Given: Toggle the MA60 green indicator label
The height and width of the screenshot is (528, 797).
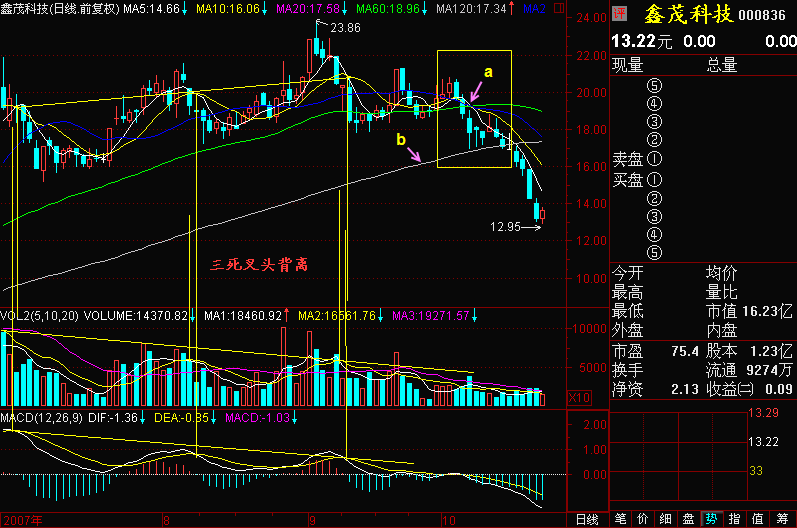Looking at the screenshot, I should pos(388,9).
